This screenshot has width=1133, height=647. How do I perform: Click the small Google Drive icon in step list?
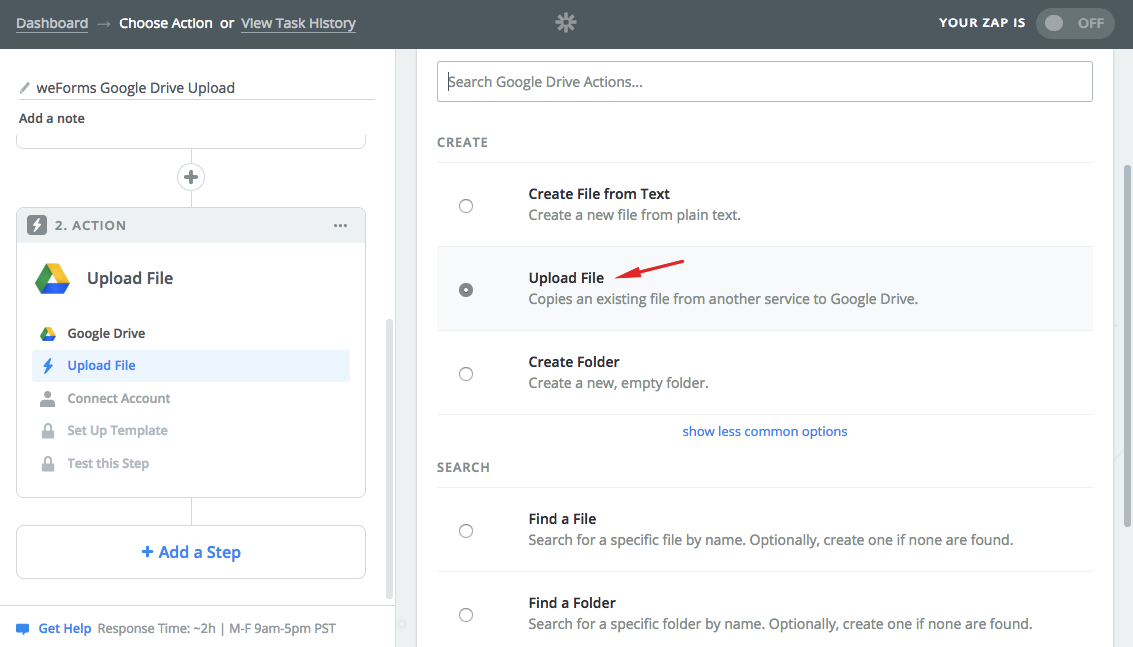pos(48,333)
